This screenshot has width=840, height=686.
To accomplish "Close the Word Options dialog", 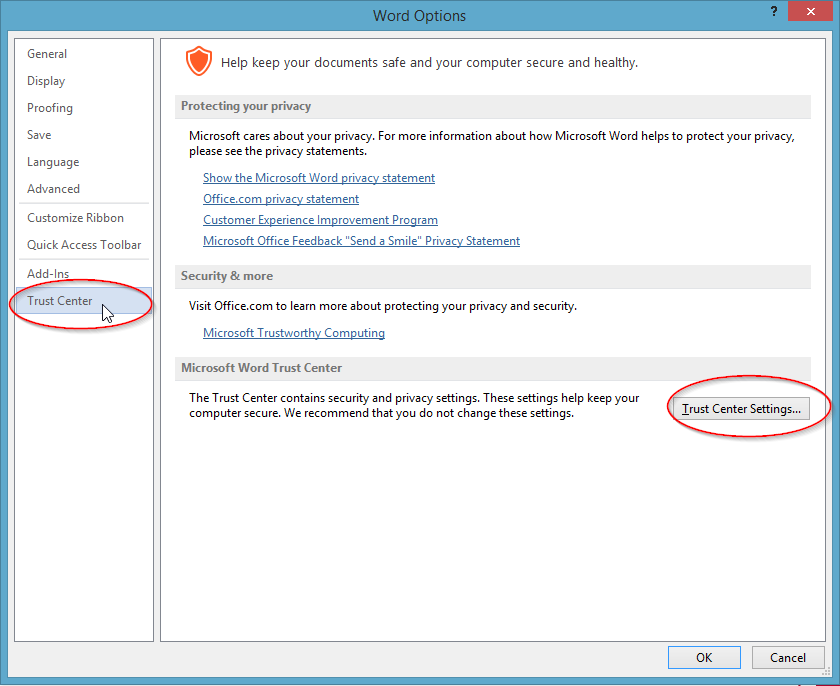I will [811, 11].
